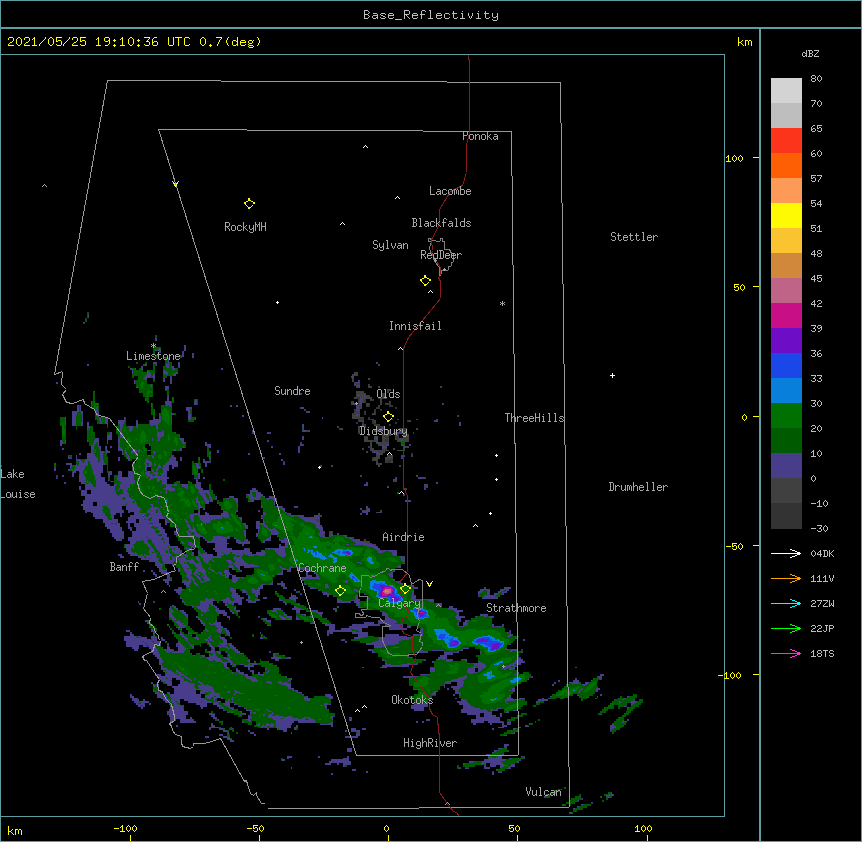Viewport: 862px width, 842px height.
Task: Click the Ponoka town label
Action: point(480,136)
